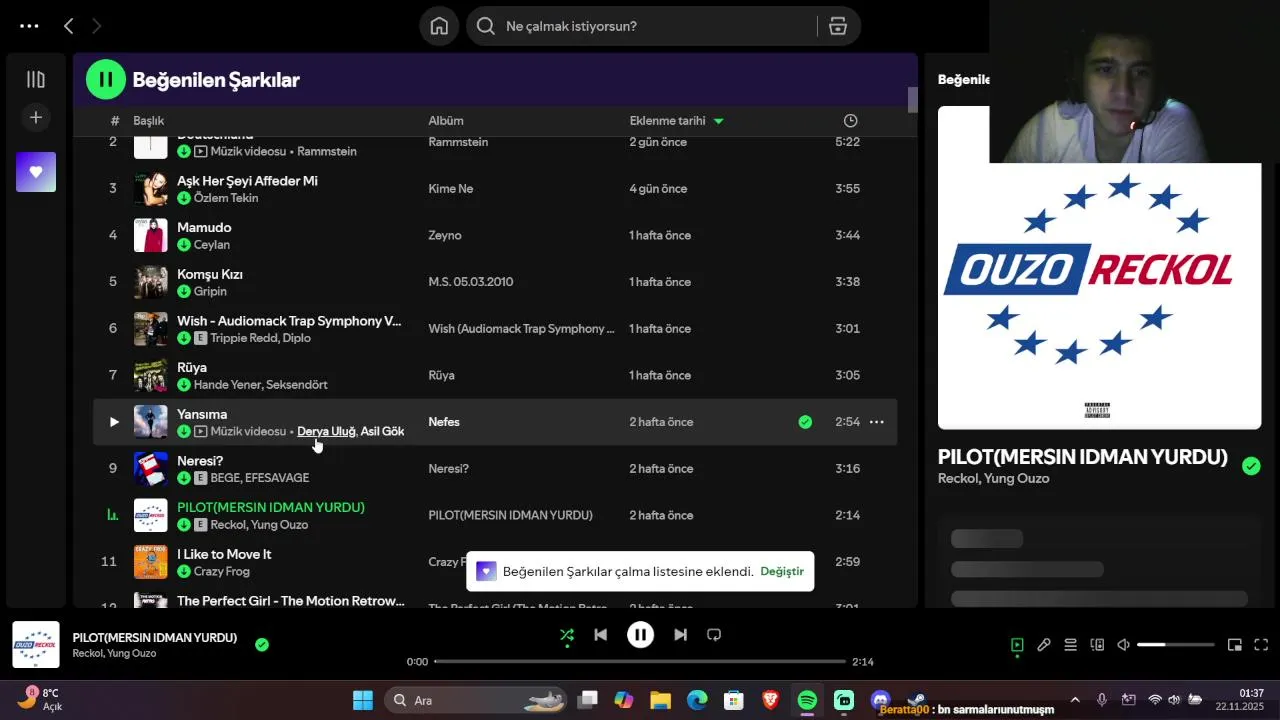Select the Mamudo track title

[204, 228]
